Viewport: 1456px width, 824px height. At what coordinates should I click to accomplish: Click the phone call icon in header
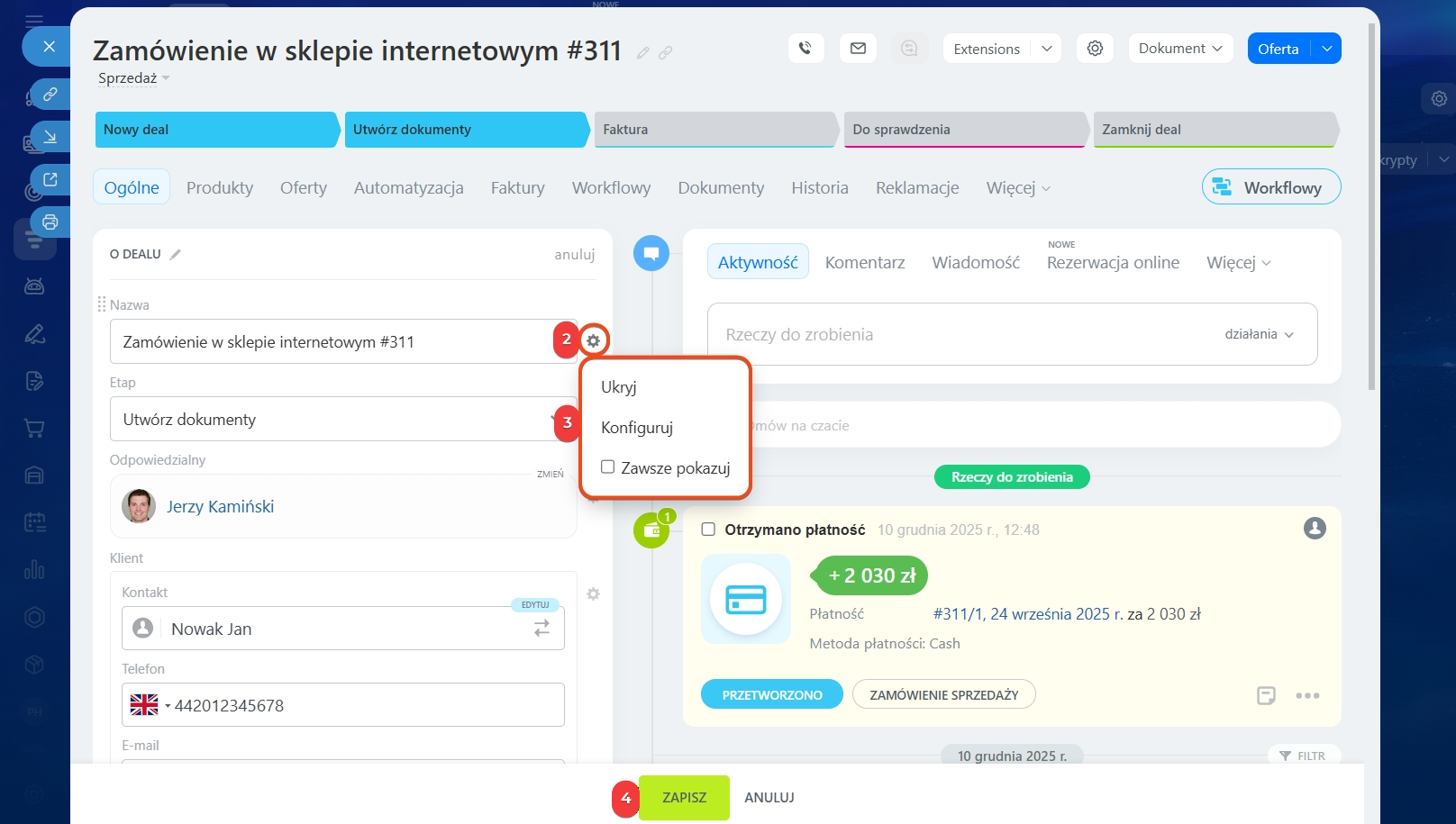click(x=805, y=49)
